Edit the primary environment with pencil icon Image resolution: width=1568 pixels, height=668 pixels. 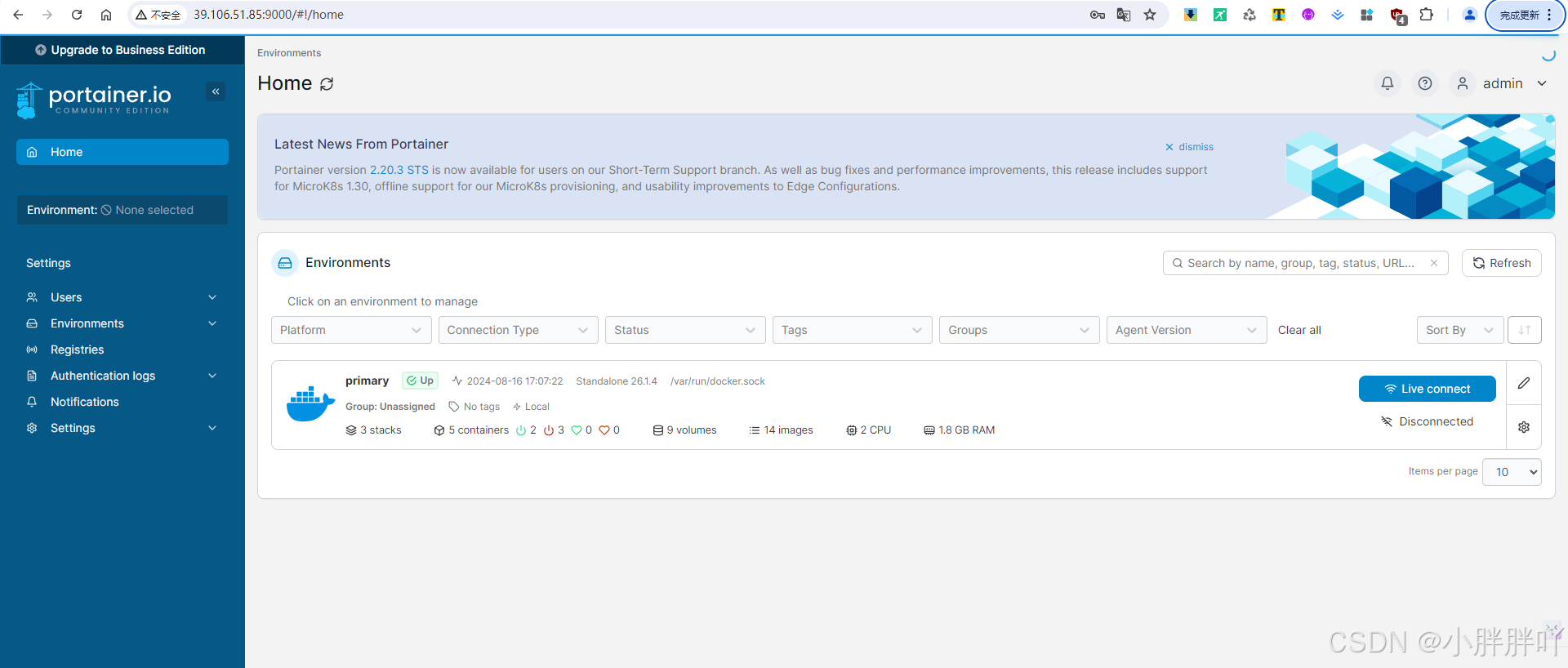tap(1524, 383)
